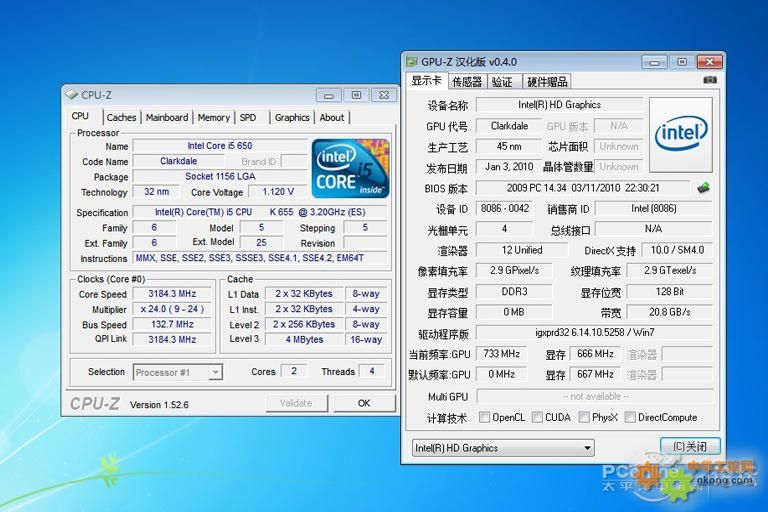This screenshot has height=512, width=768.
Task: Switch to the 传感器 tab in GPU-Z
Action: coord(467,82)
